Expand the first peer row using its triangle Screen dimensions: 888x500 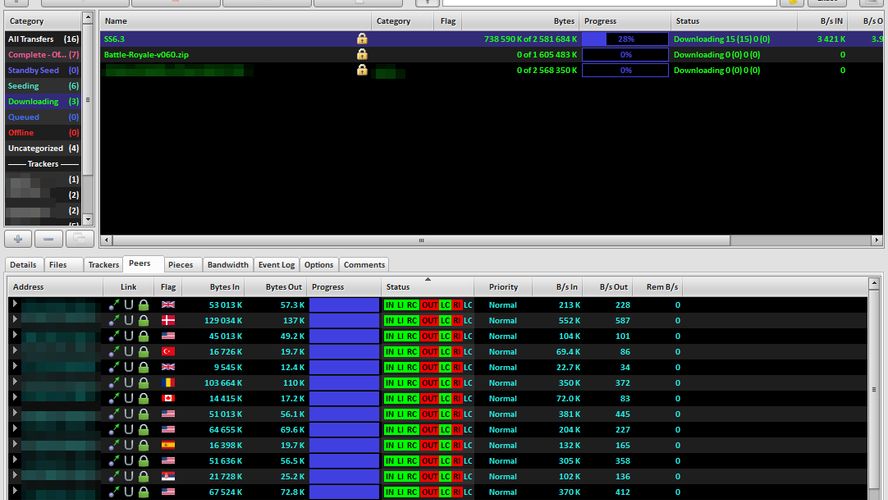click(x=14, y=305)
